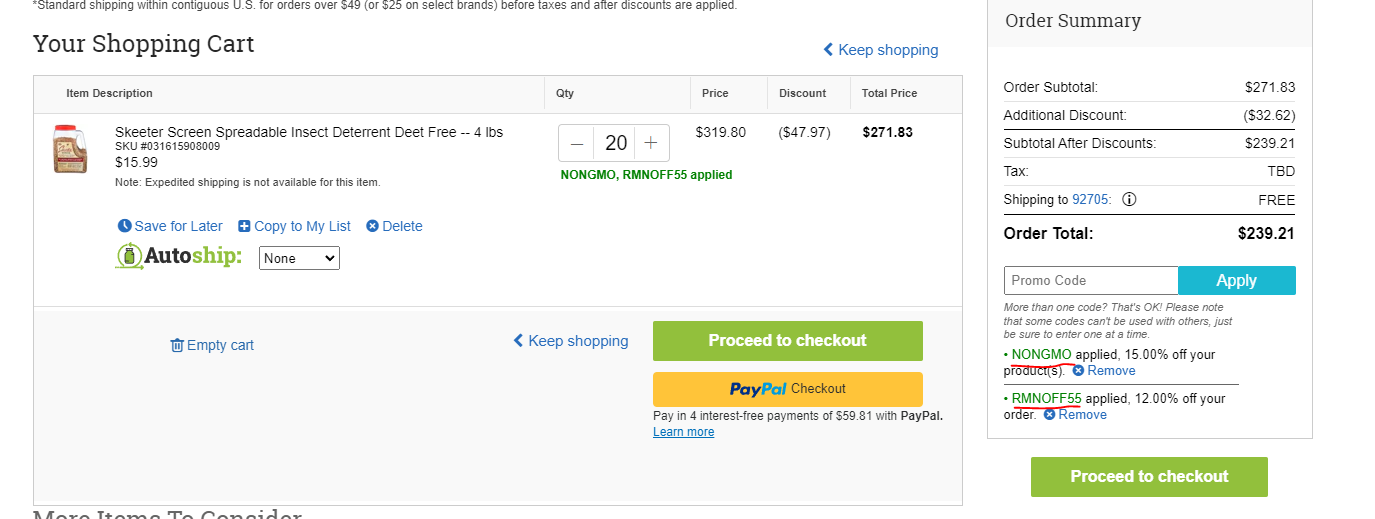Decrease quantity with the minus button
Image resolution: width=1375 pixels, height=519 pixels.
coord(577,143)
